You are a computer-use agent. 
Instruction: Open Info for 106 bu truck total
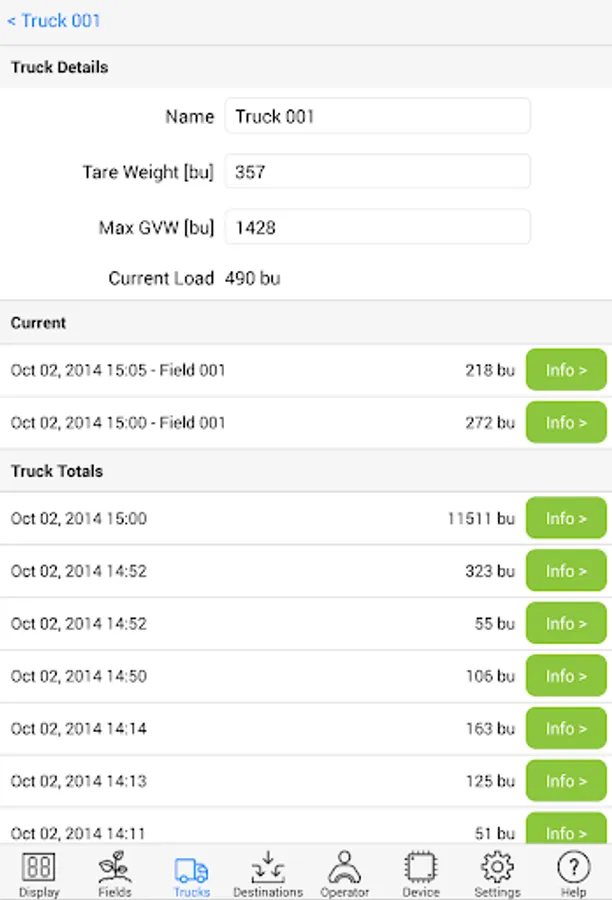(566, 676)
